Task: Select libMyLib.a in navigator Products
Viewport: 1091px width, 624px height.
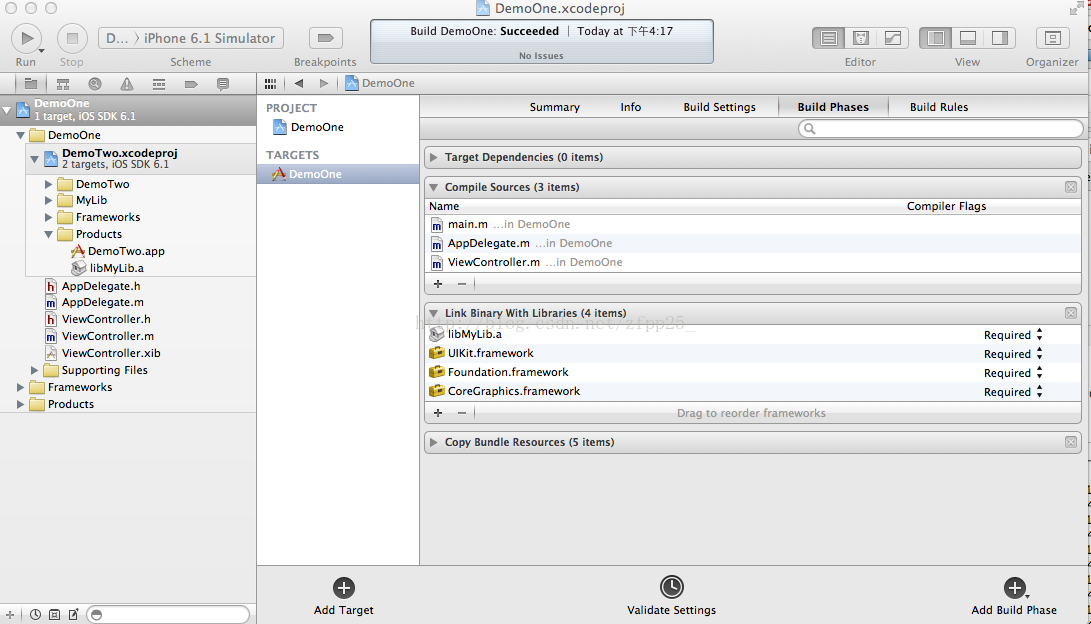Action: (108, 268)
